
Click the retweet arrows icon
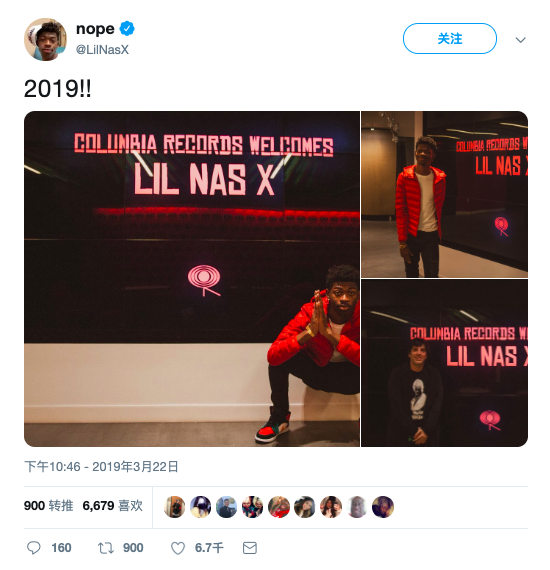[106, 547]
